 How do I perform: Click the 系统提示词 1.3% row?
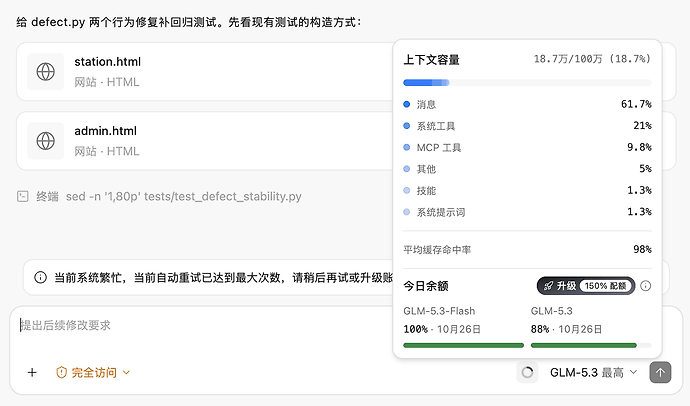coord(527,212)
